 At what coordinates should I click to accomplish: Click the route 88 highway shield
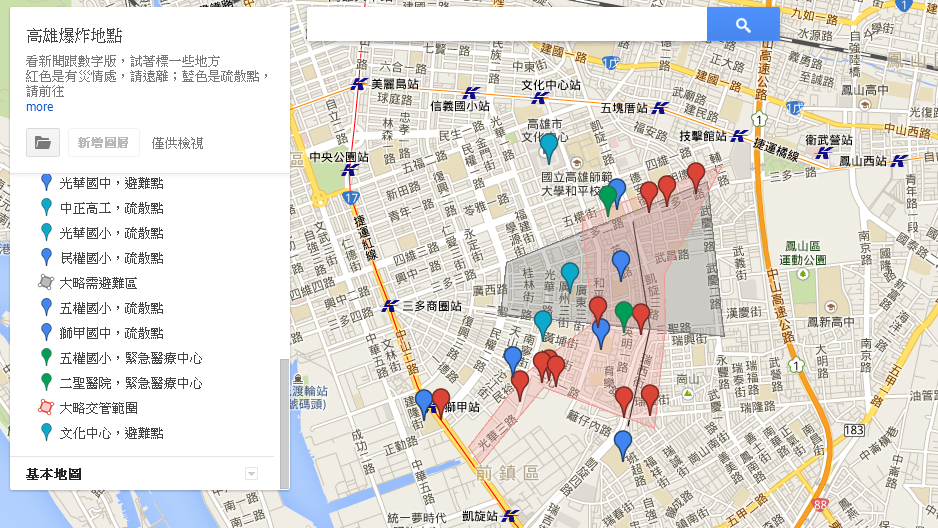click(820, 504)
